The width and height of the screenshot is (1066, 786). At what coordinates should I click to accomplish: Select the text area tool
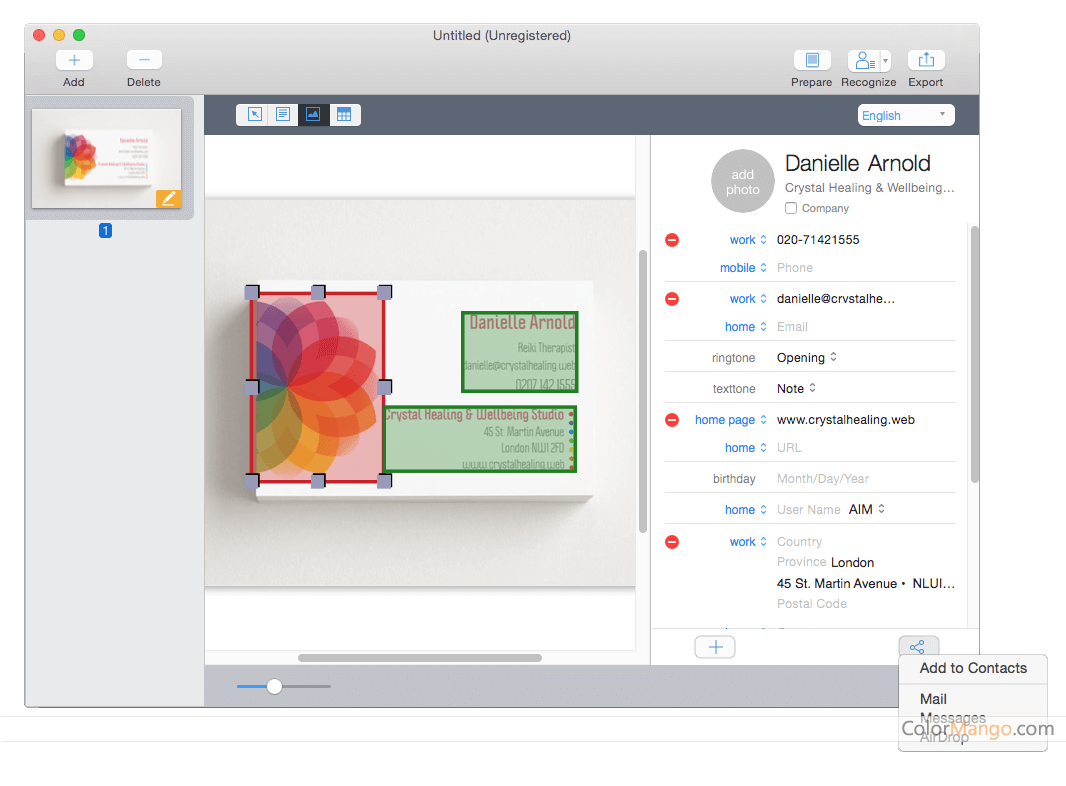(284, 115)
